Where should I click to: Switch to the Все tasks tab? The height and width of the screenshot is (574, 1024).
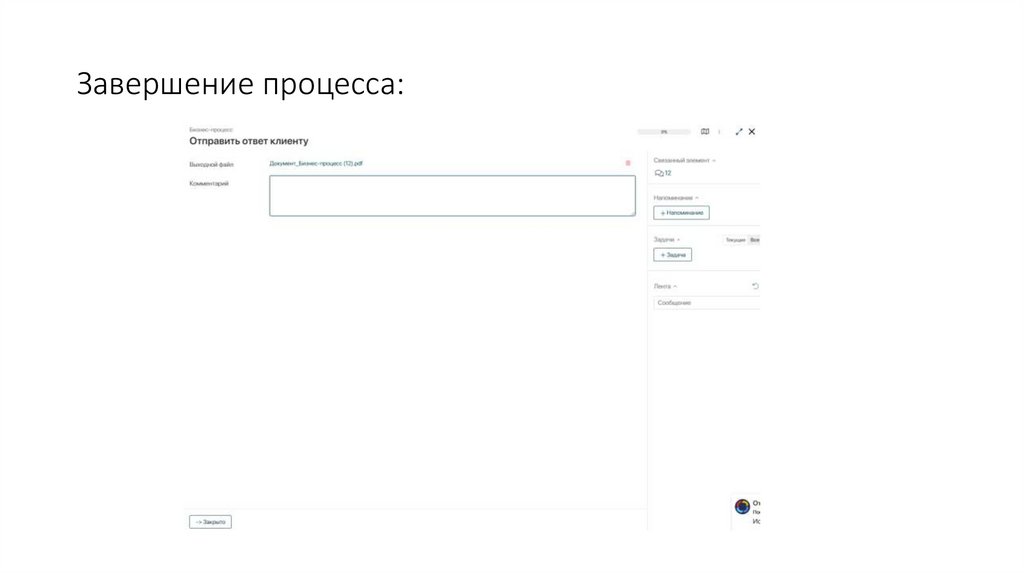754,240
